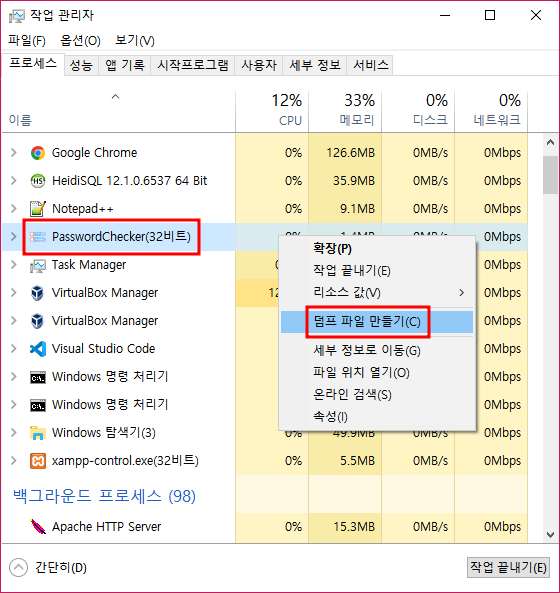
Task: Choose 작업 끝내기(E) in the context menu
Action: [x=376, y=271]
